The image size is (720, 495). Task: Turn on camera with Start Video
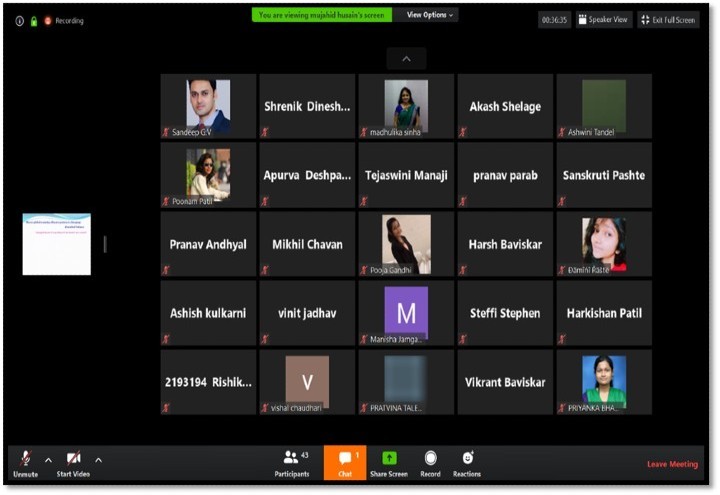tap(73, 462)
